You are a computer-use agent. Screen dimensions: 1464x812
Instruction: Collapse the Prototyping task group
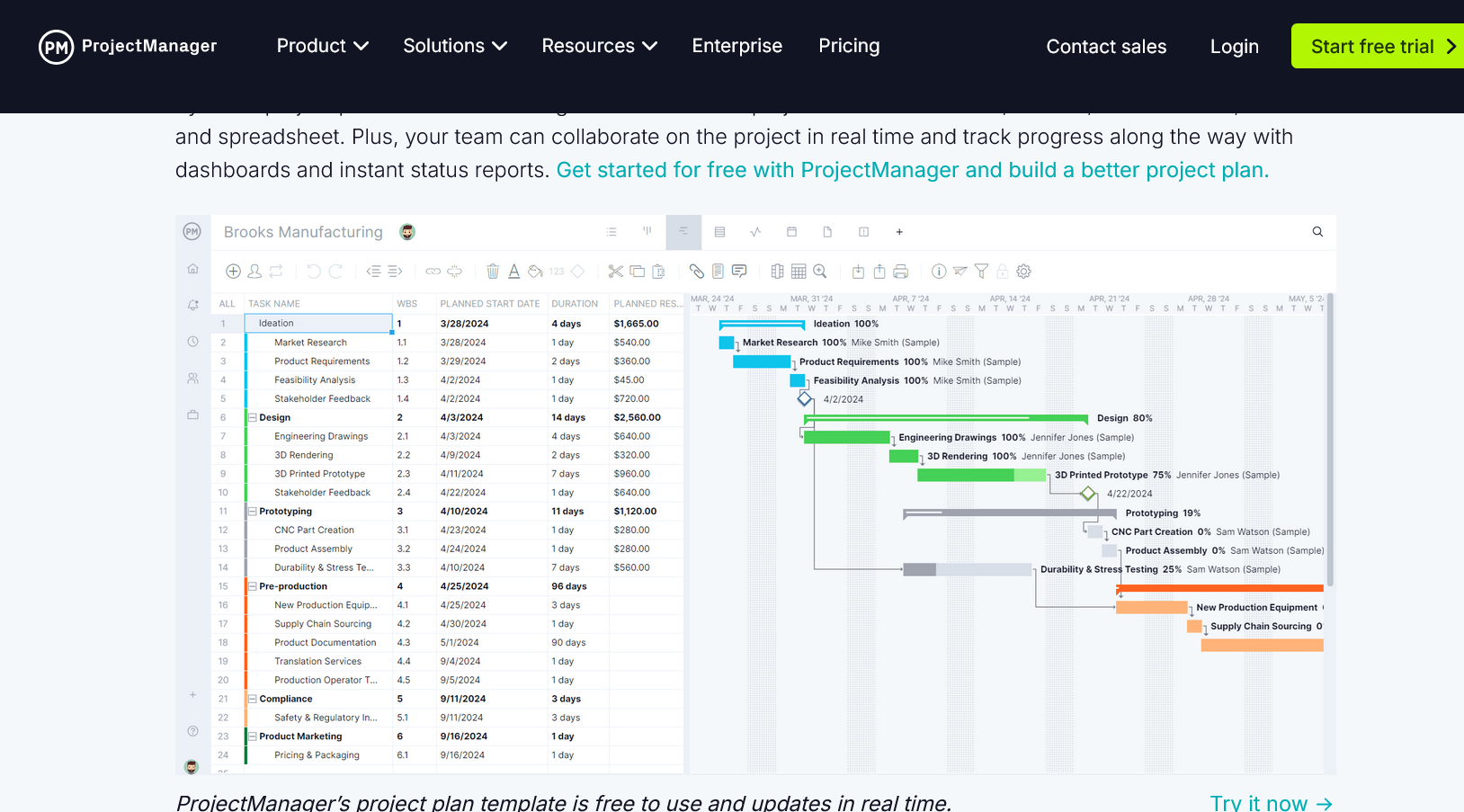[253, 512]
